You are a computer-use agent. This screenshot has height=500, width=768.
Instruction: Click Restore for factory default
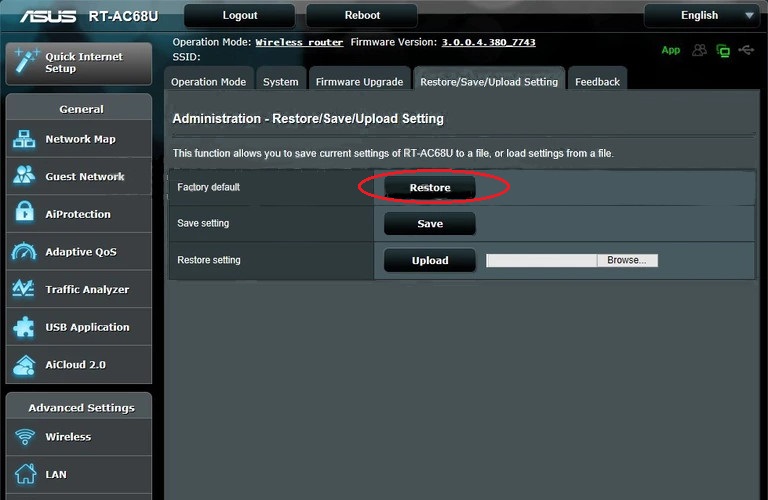click(x=430, y=188)
